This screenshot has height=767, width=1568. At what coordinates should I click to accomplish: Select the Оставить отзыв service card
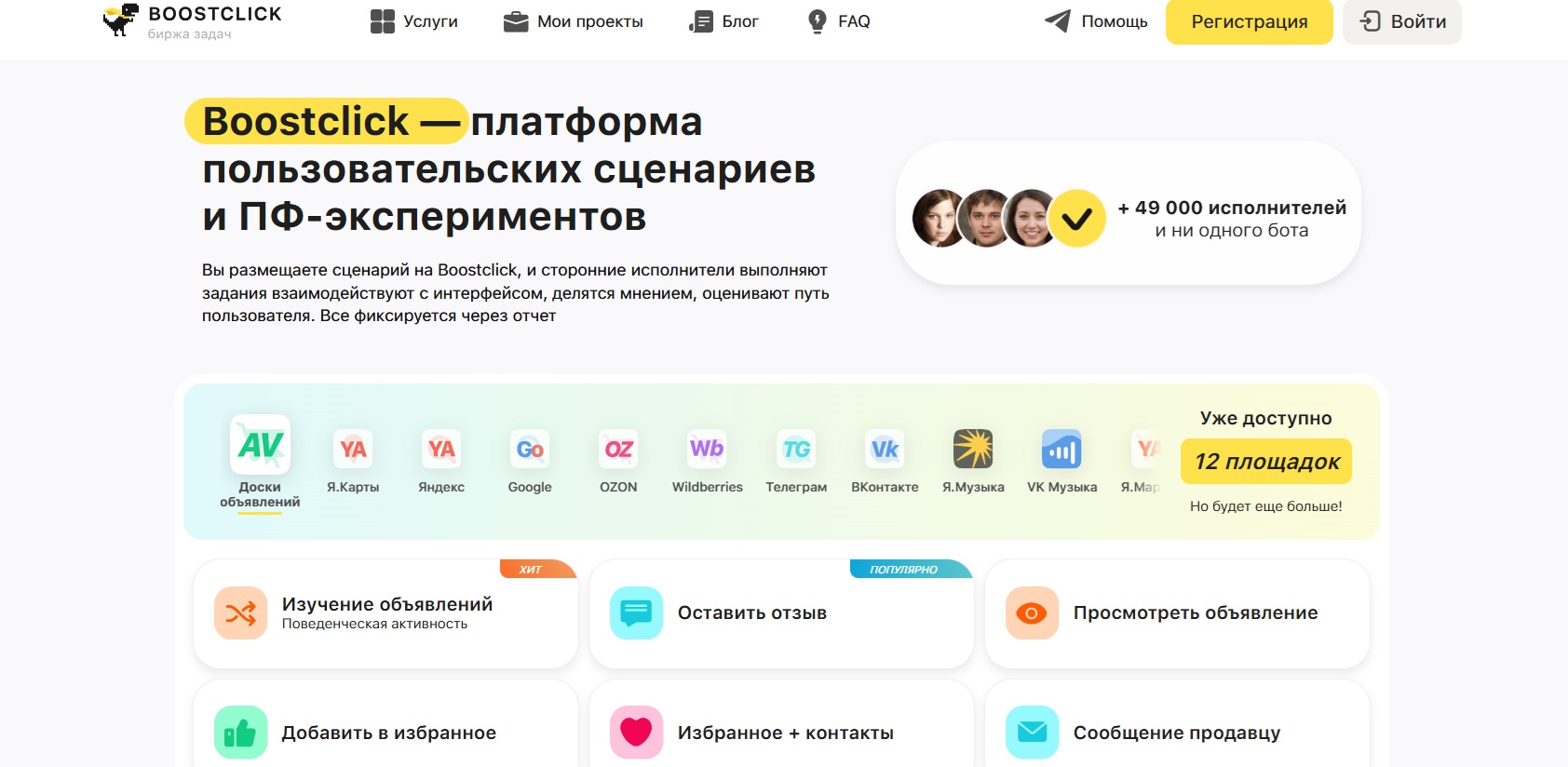[780, 613]
